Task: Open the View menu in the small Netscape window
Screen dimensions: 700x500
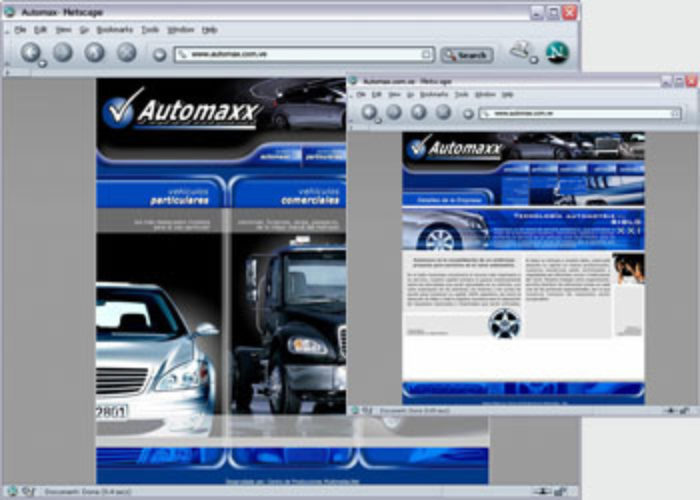Action: point(394,95)
